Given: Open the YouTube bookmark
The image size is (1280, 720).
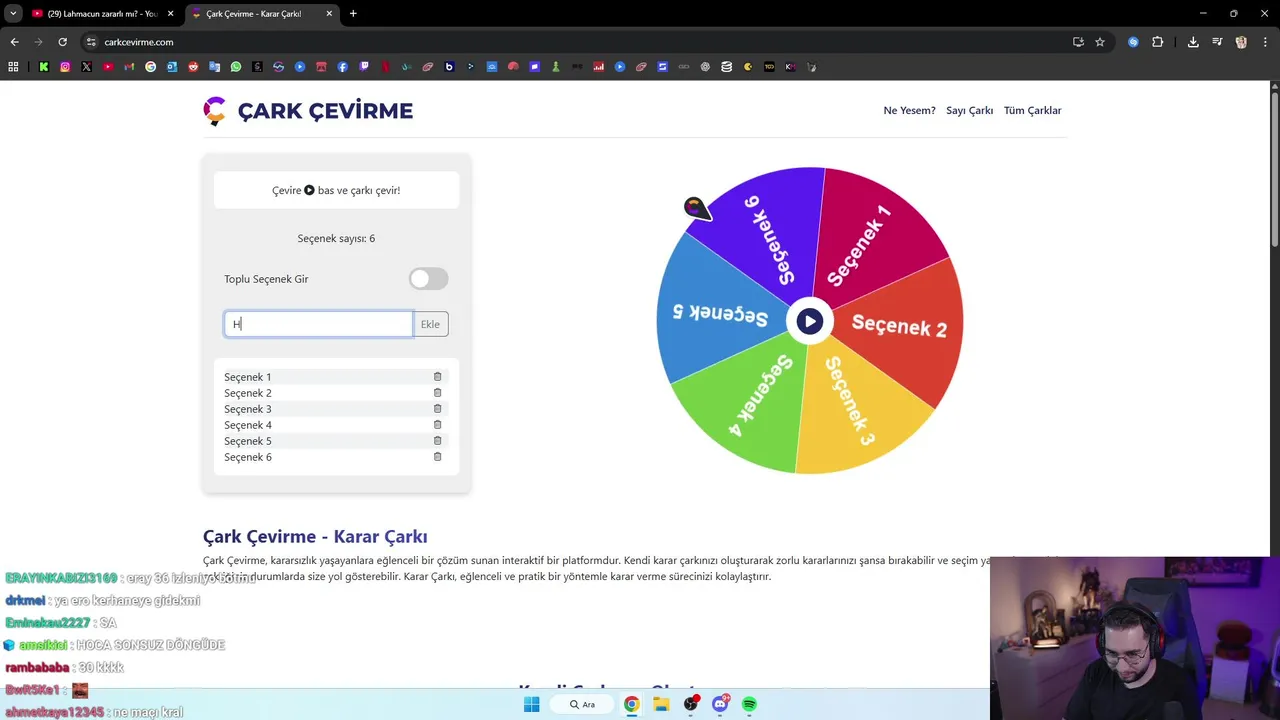Looking at the screenshot, I should (x=108, y=67).
